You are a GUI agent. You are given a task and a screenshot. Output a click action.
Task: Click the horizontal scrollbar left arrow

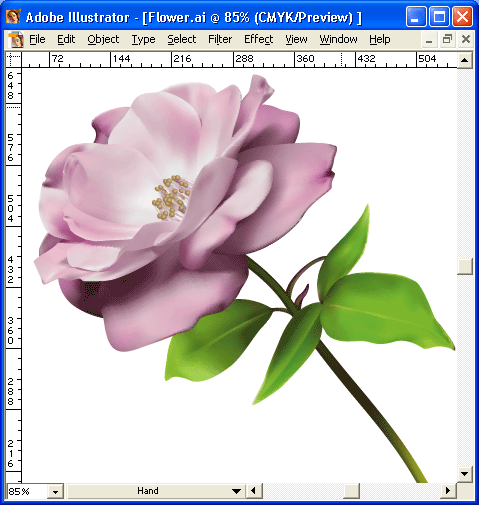253,491
